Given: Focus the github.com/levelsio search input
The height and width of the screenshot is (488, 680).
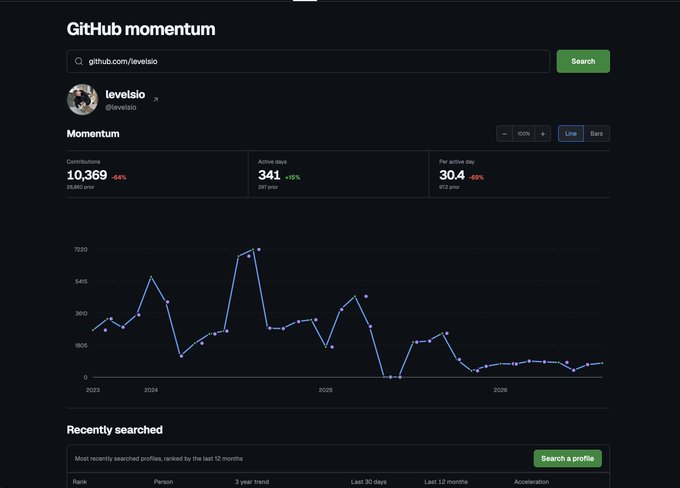Looking at the screenshot, I should pos(308,61).
